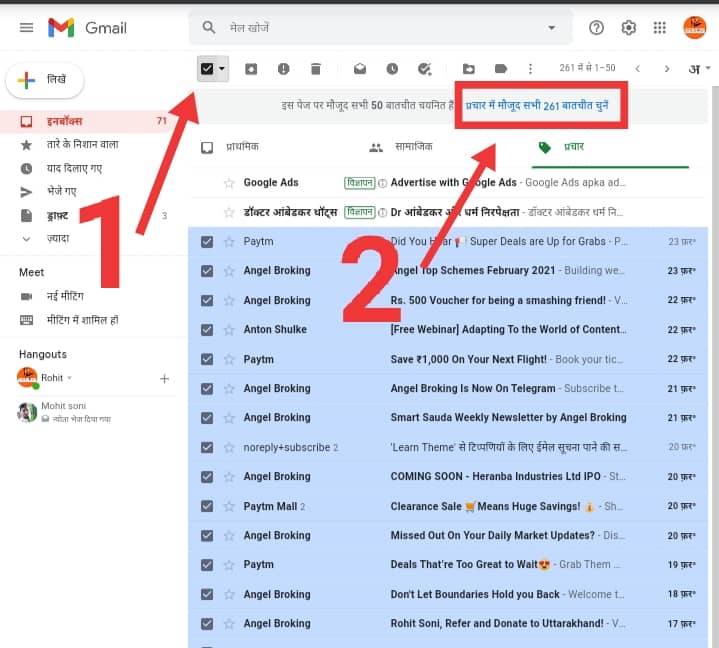719x648 pixels.
Task: Uncheck Smart Sauda Weekly Newsletter email
Action: point(207,418)
